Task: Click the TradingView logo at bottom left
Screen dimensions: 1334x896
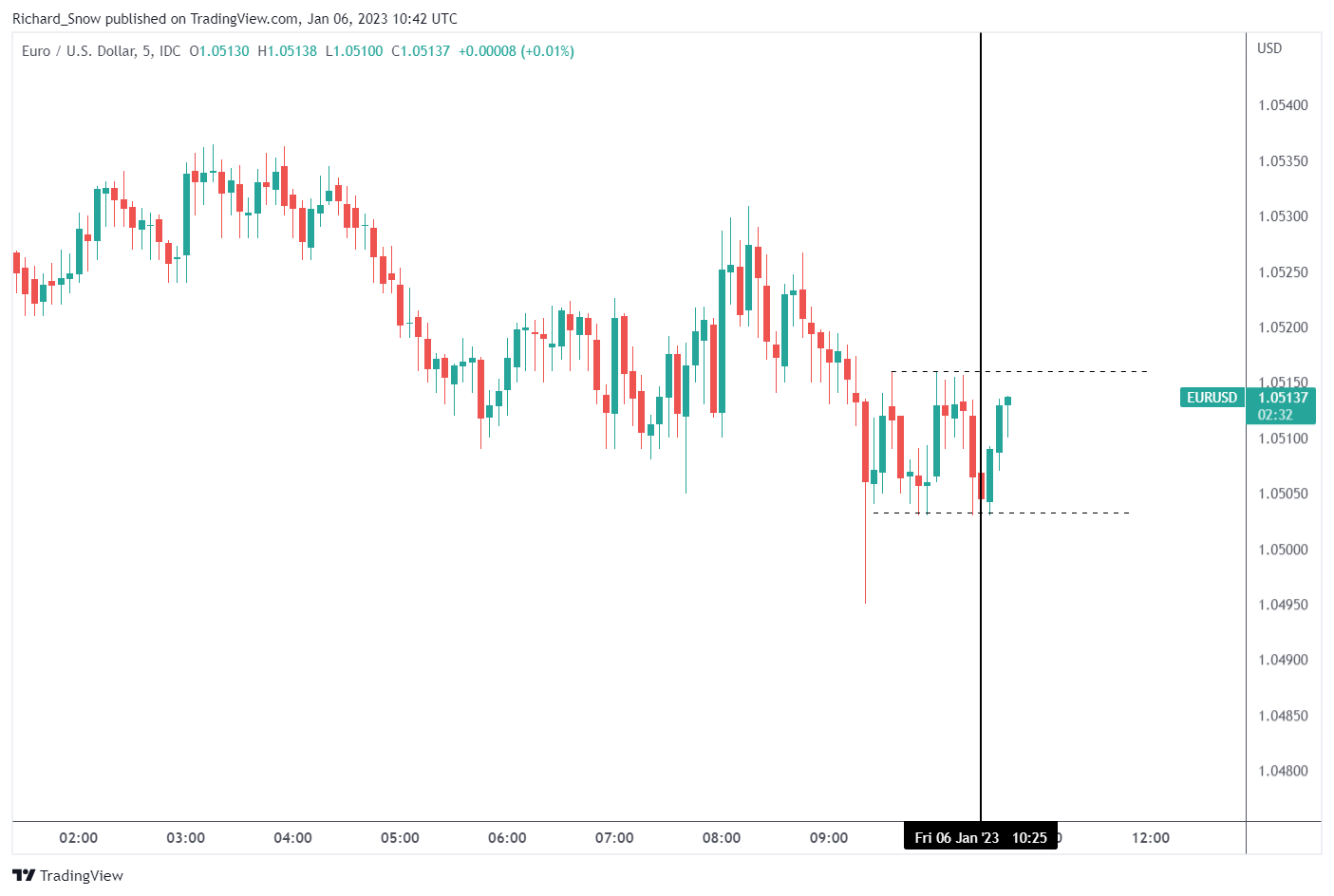Action: (67, 875)
